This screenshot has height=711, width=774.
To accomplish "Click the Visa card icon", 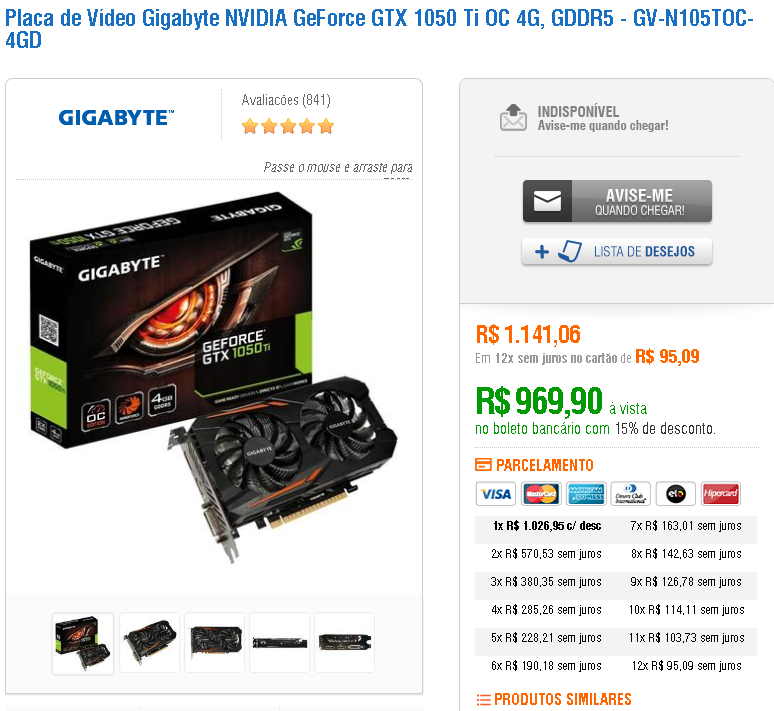I will tap(496, 493).
